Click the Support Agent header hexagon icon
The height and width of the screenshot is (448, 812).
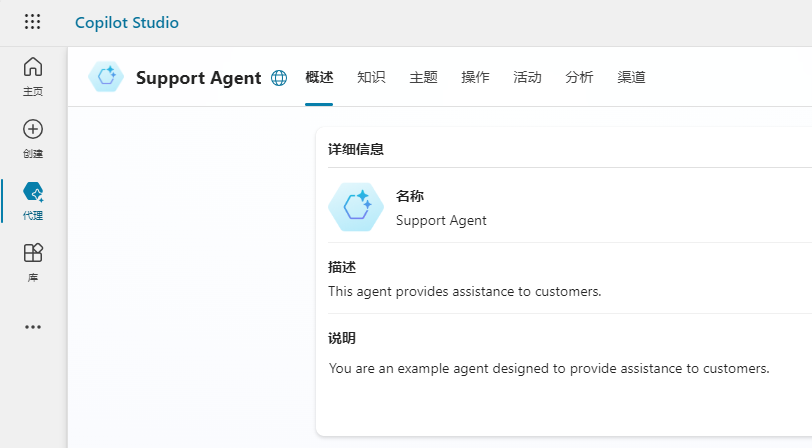[x=106, y=77]
